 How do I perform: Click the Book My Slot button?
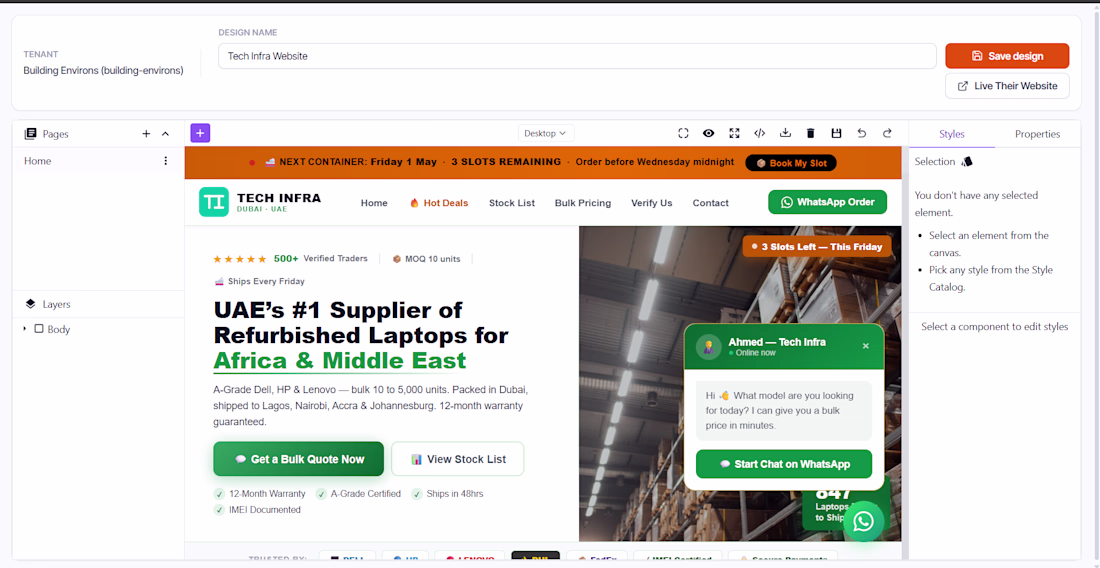pos(791,163)
